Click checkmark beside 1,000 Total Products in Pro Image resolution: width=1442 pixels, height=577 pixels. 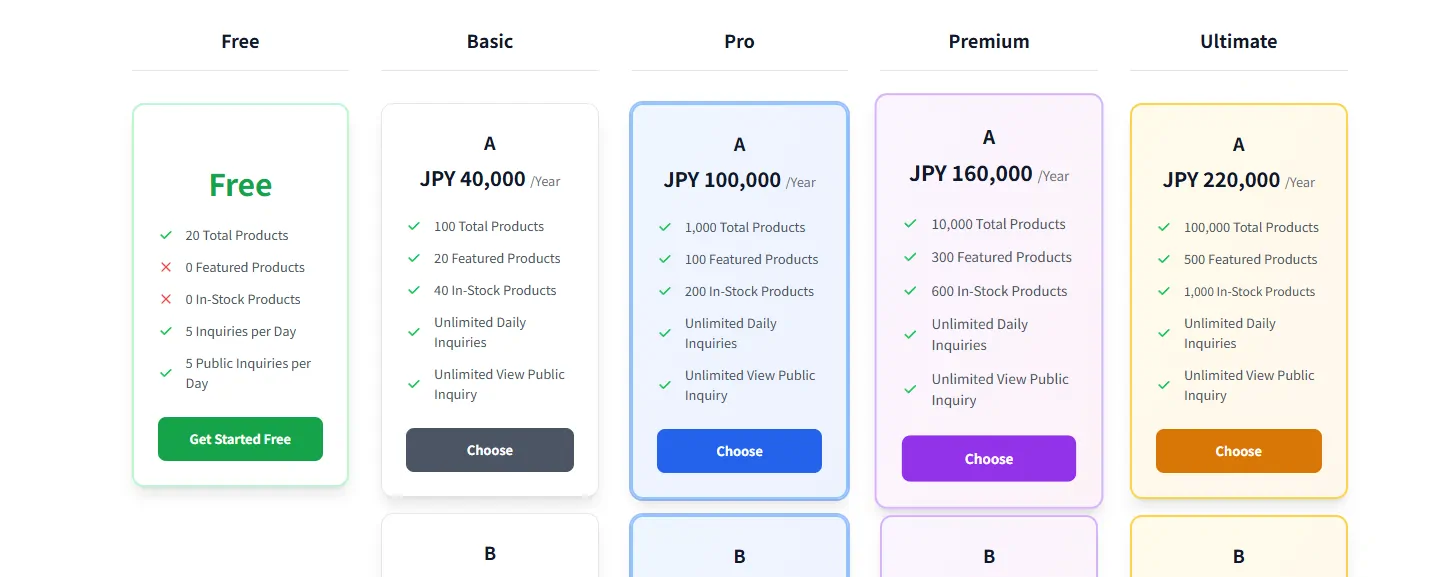[665, 227]
